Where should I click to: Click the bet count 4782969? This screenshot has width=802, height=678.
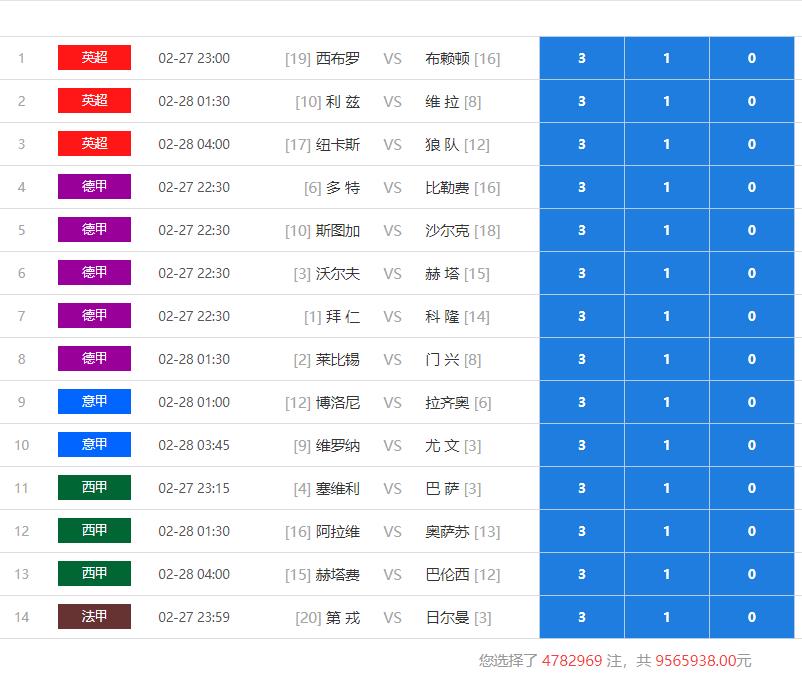572,660
